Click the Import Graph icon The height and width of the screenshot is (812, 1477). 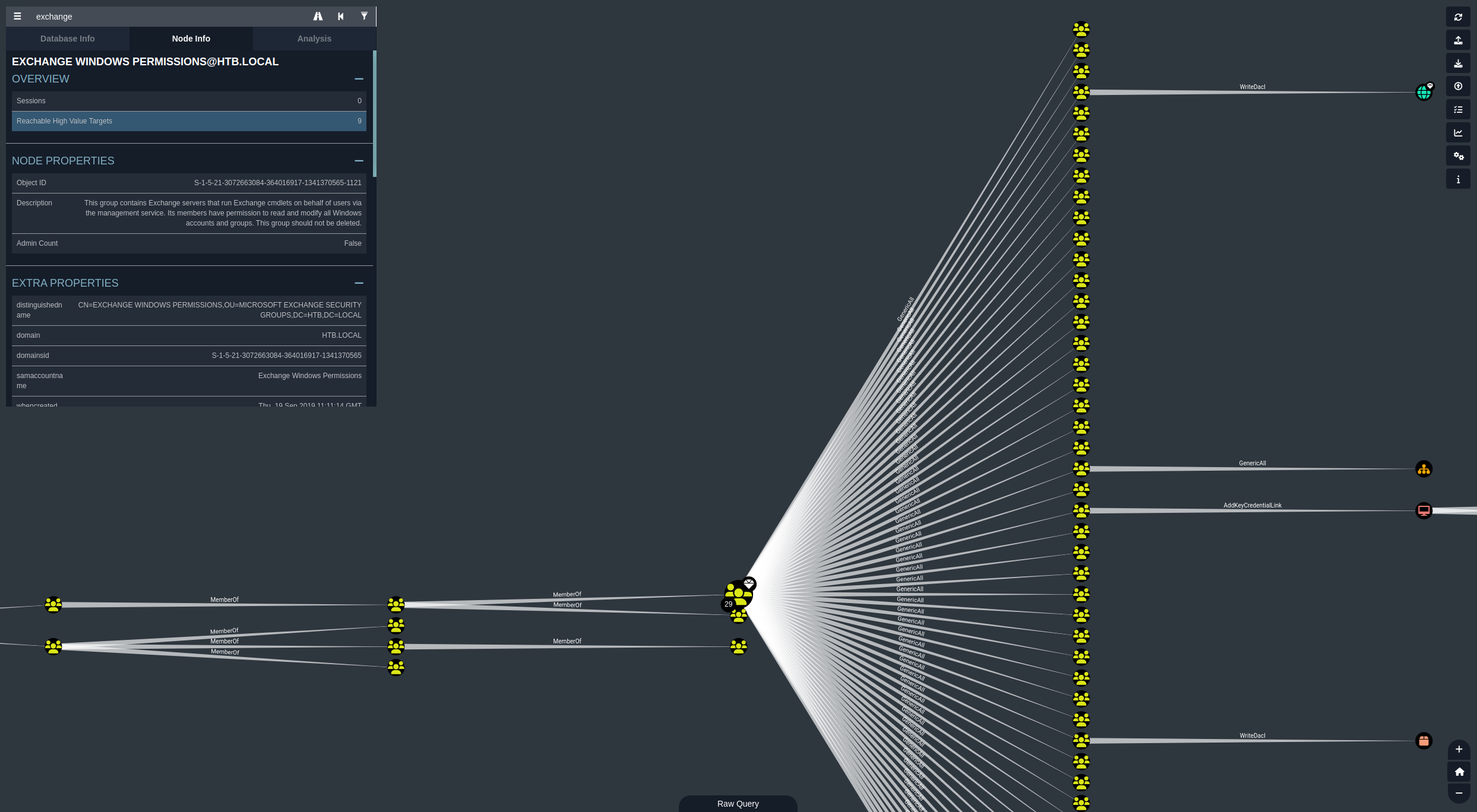pos(1458,64)
